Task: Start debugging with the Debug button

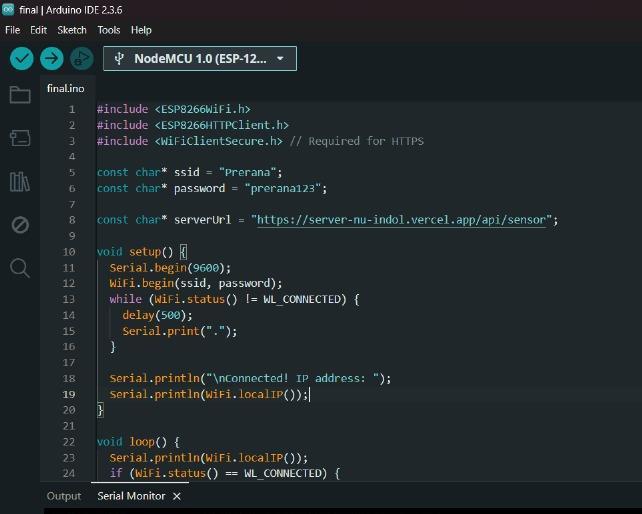Action: click(81, 59)
